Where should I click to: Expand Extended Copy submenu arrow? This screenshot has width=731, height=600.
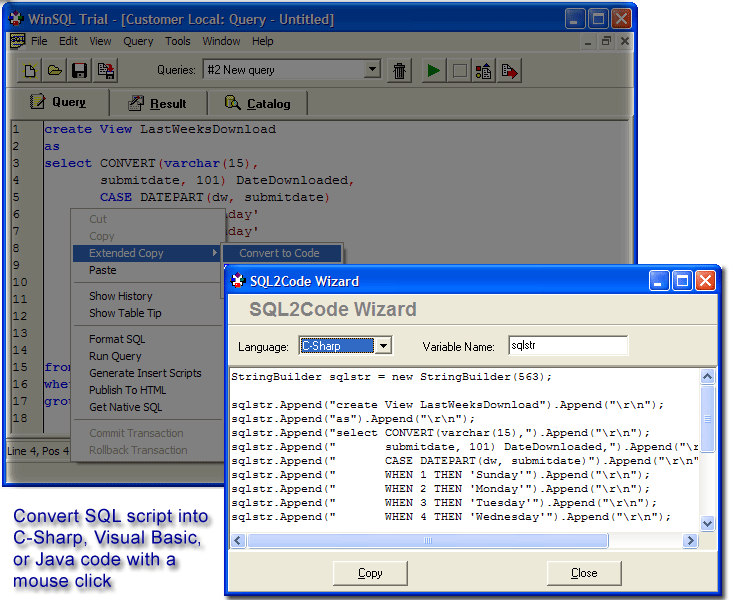214,253
